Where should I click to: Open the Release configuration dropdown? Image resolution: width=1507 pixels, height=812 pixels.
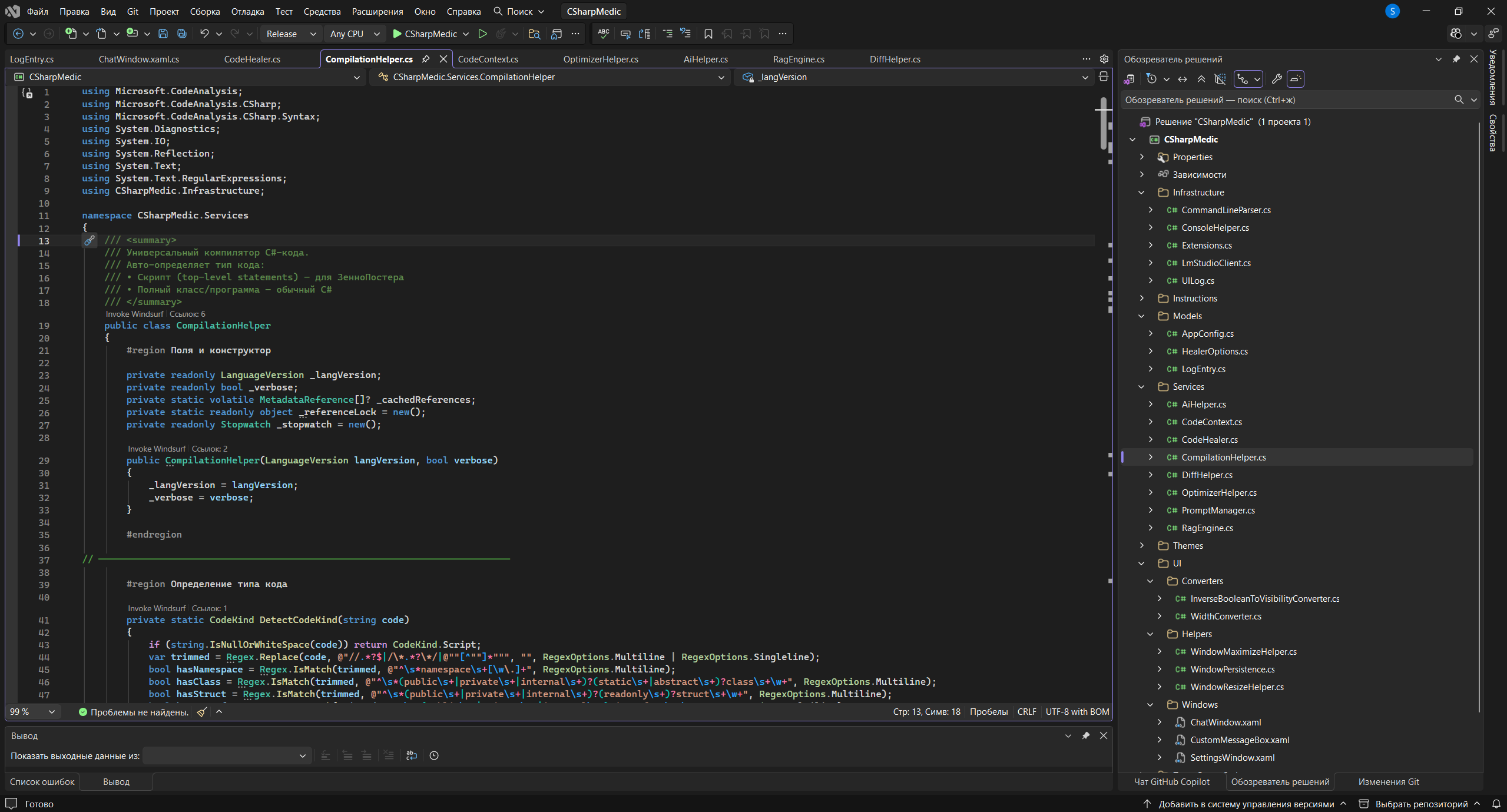[291, 34]
